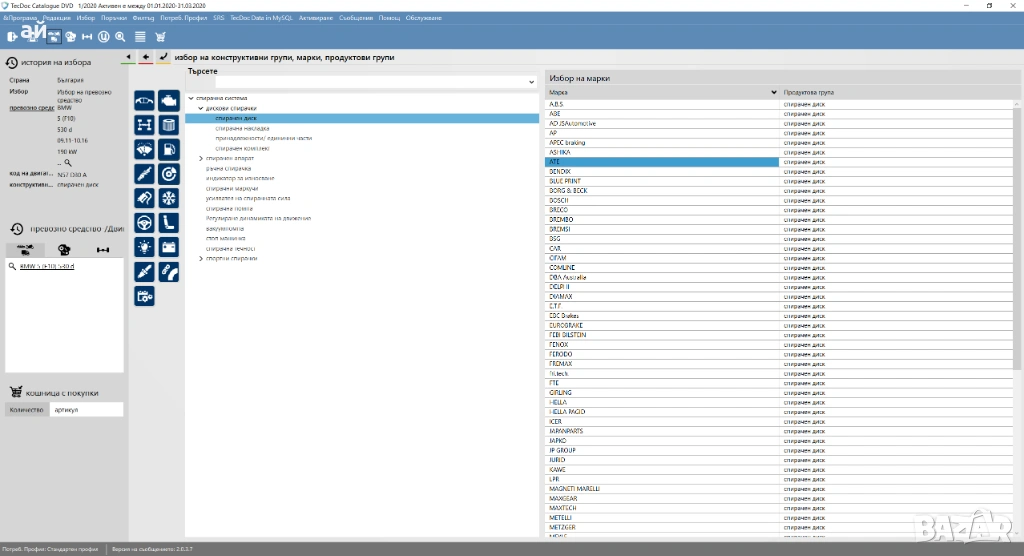This screenshot has width=1024, height=556.
Task: Expand the 'спирачен апарат' tree node
Action: [201, 158]
